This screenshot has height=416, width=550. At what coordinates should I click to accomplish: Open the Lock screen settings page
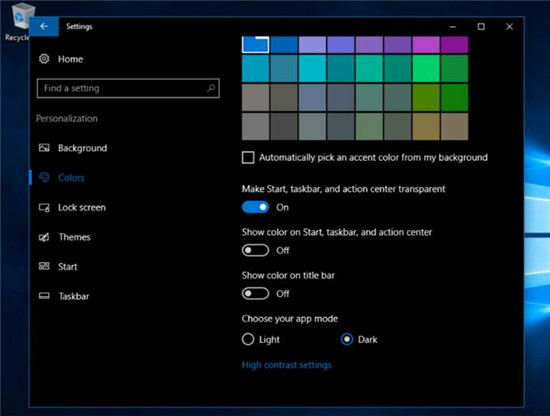[x=82, y=207]
